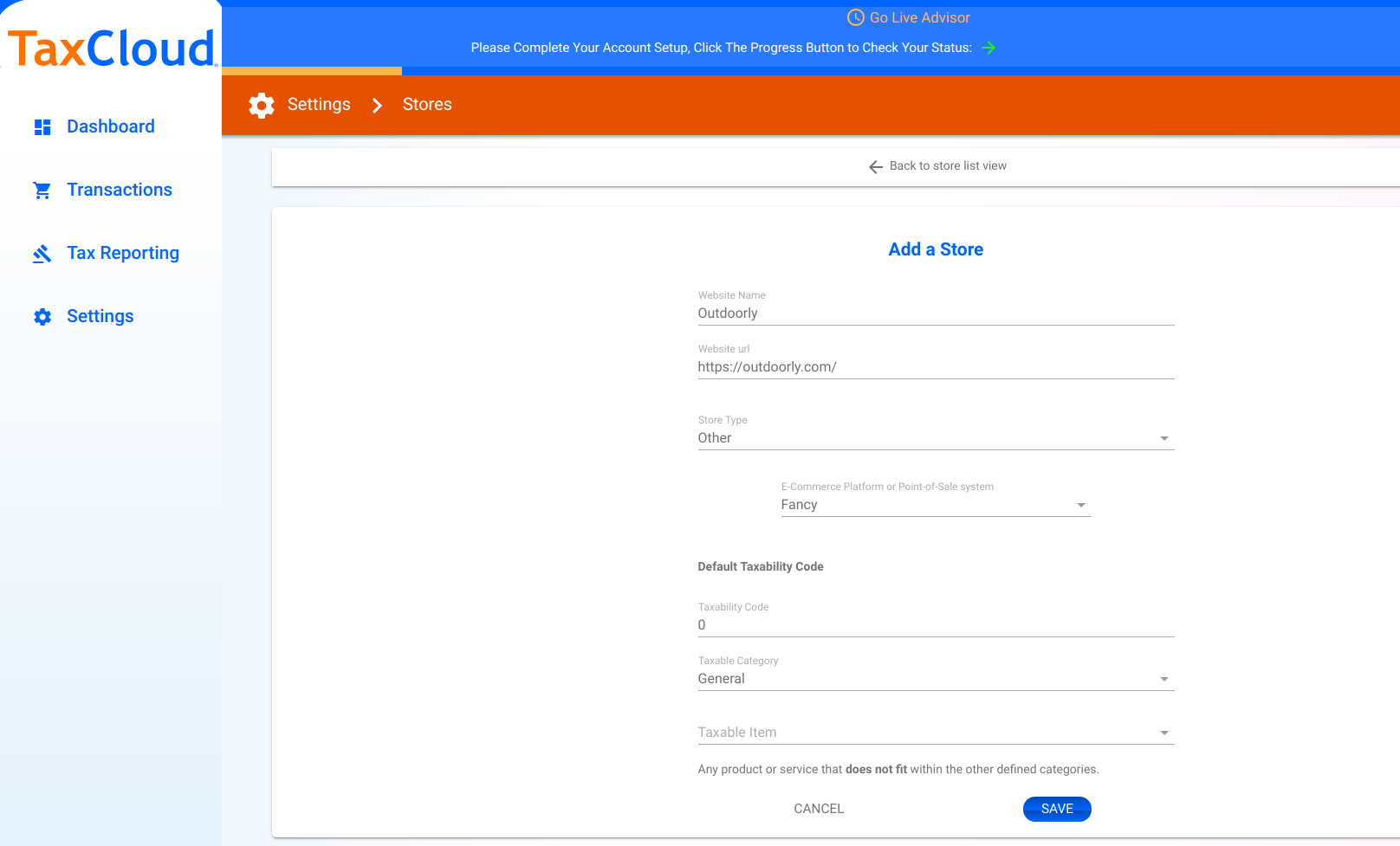Click the Settings gear icon in sidebar

pos(42,317)
